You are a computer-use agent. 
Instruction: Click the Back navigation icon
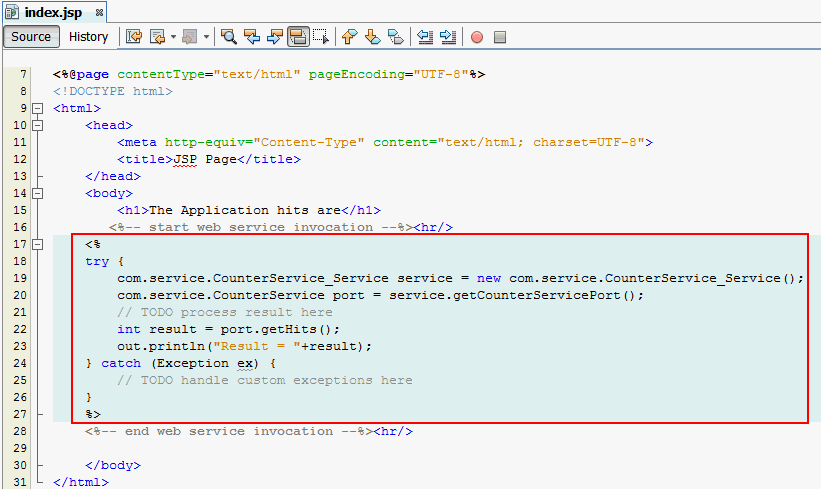tap(157, 37)
